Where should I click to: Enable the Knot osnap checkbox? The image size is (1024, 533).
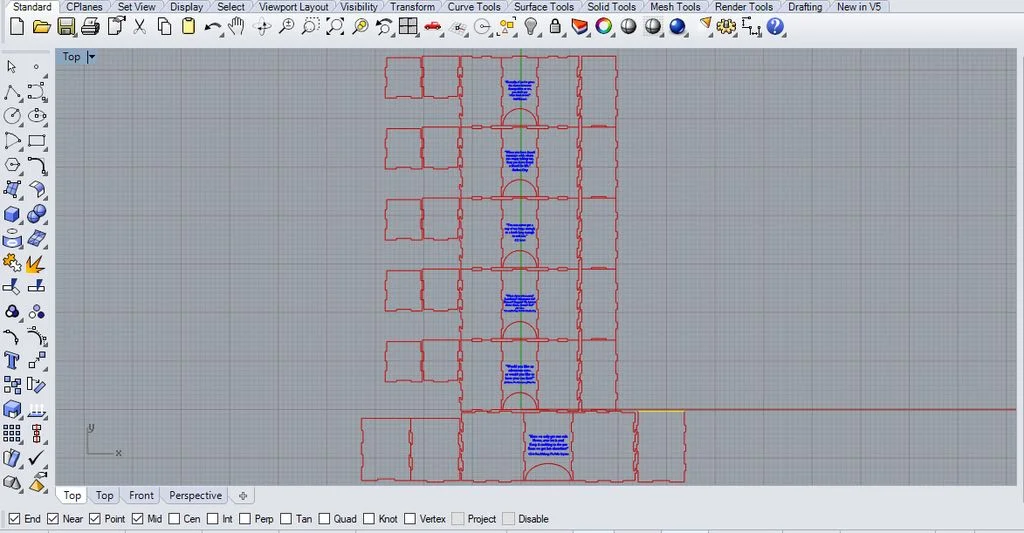[369, 519]
